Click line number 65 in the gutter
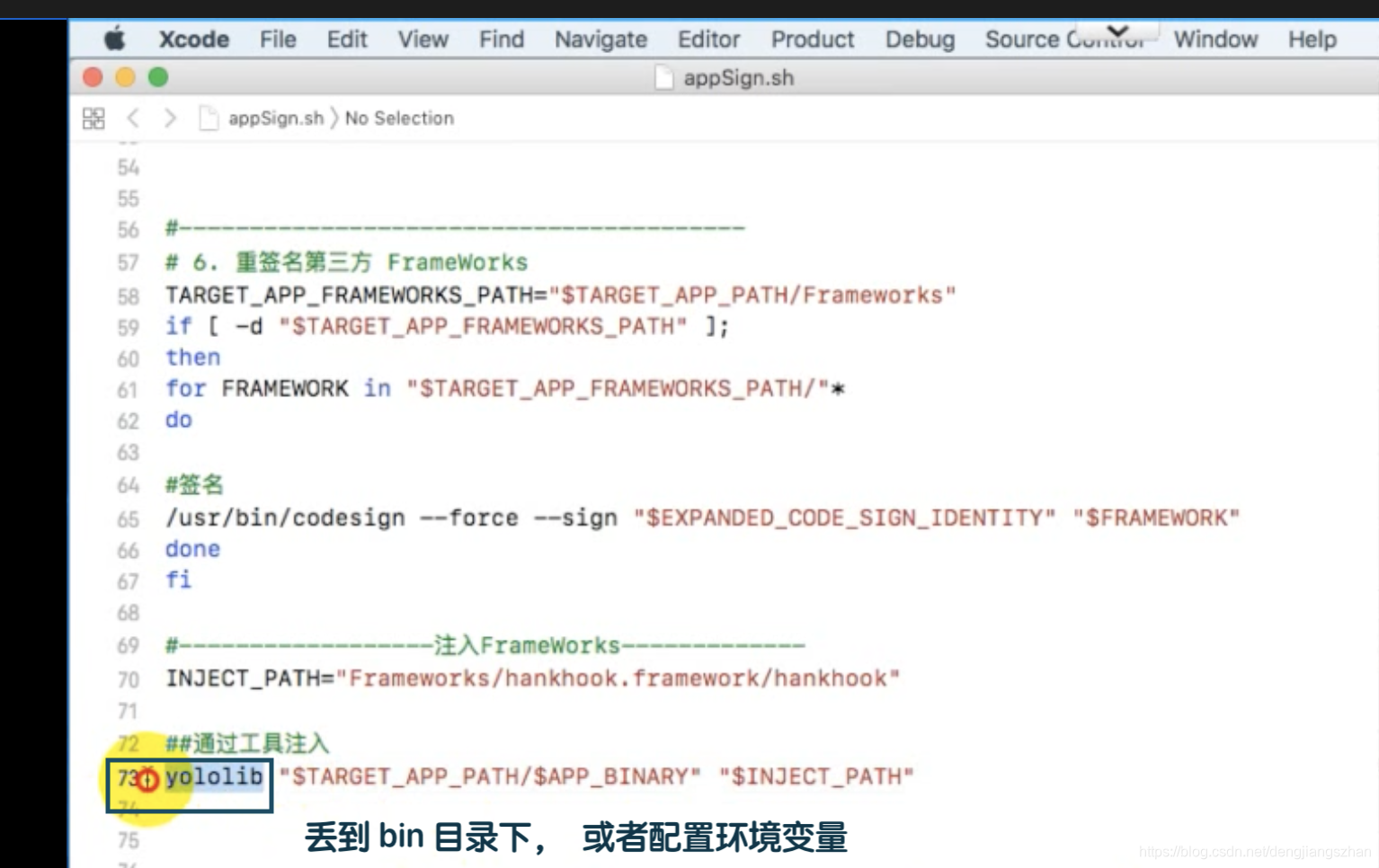 (x=128, y=519)
